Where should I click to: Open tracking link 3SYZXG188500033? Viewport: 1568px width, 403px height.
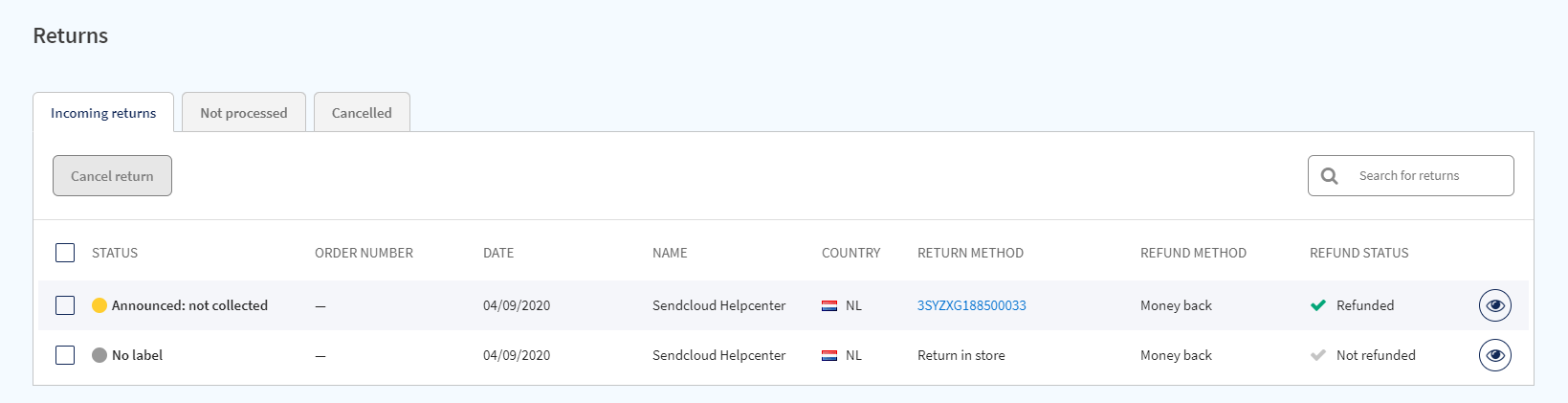[x=971, y=305]
